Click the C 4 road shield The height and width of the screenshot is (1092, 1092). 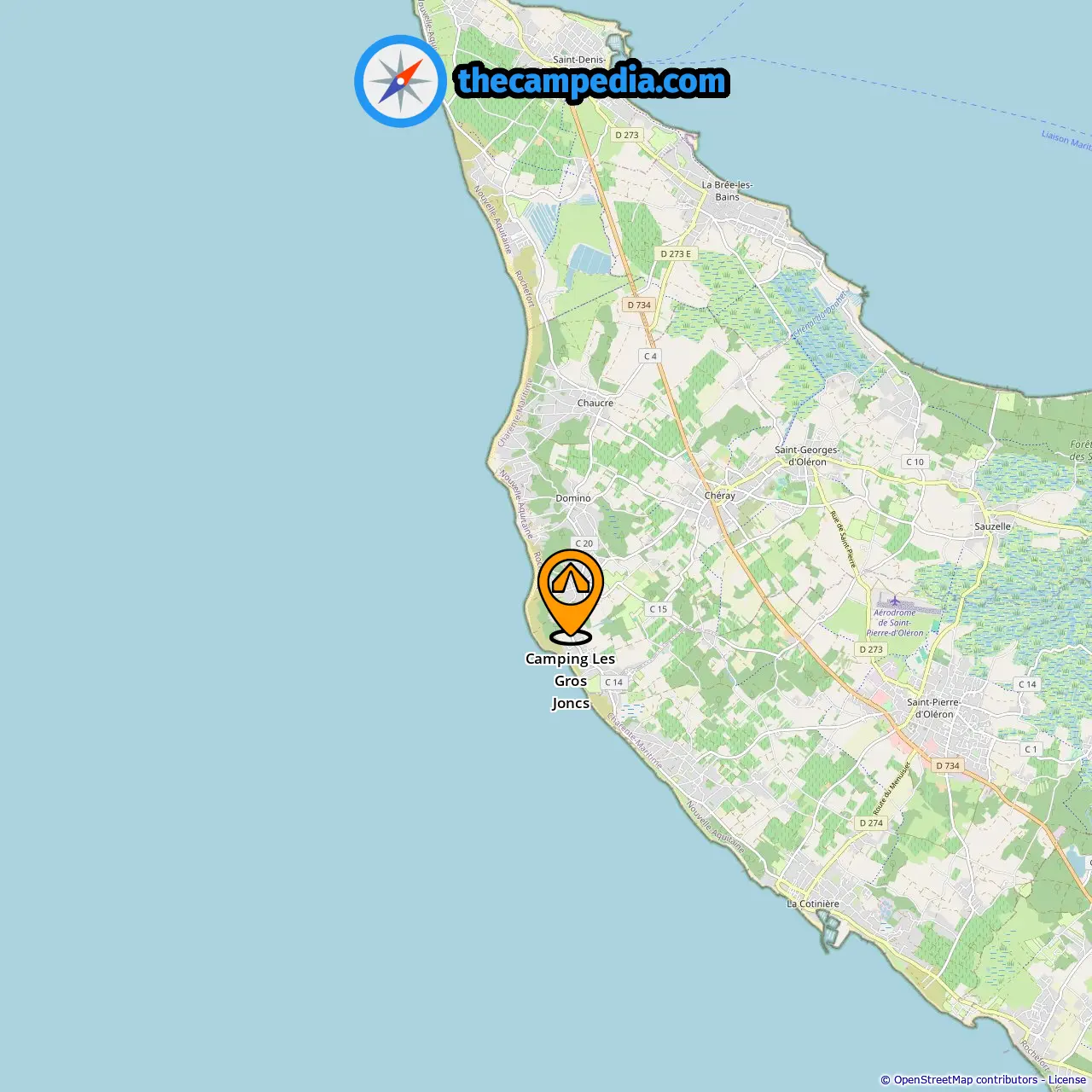pyautogui.click(x=650, y=356)
